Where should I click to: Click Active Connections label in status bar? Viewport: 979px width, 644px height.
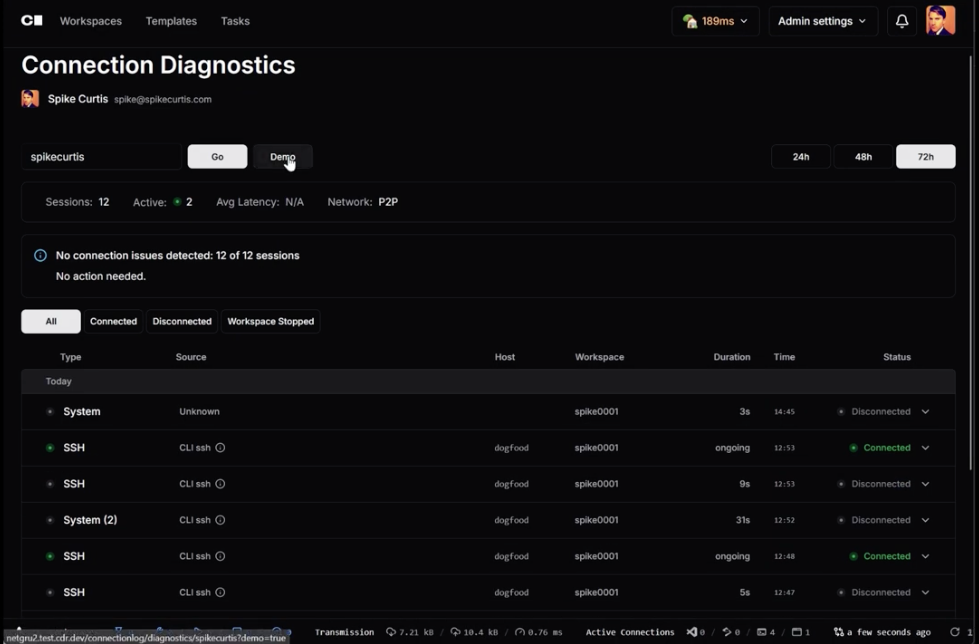pos(630,632)
